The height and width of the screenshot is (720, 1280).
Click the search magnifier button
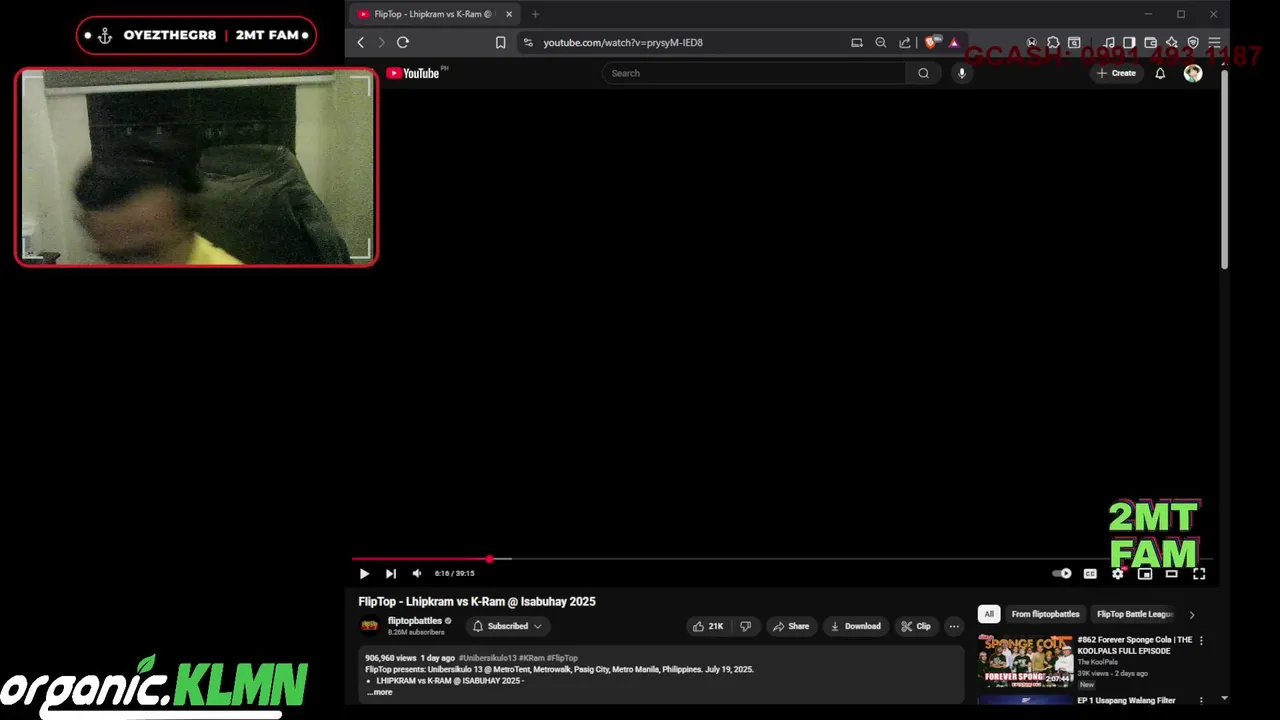coord(923,73)
